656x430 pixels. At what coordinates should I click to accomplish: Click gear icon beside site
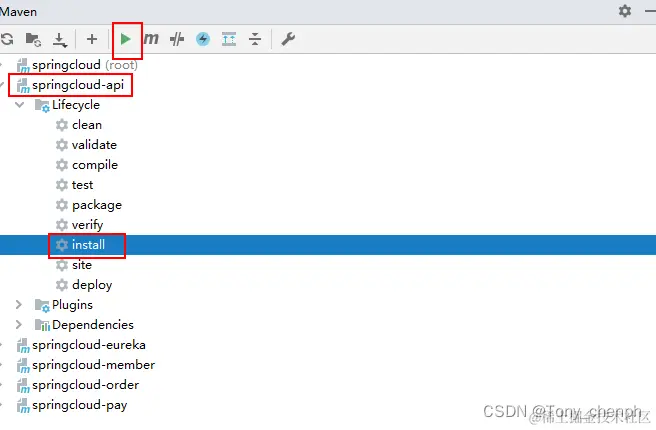point(62,265)
